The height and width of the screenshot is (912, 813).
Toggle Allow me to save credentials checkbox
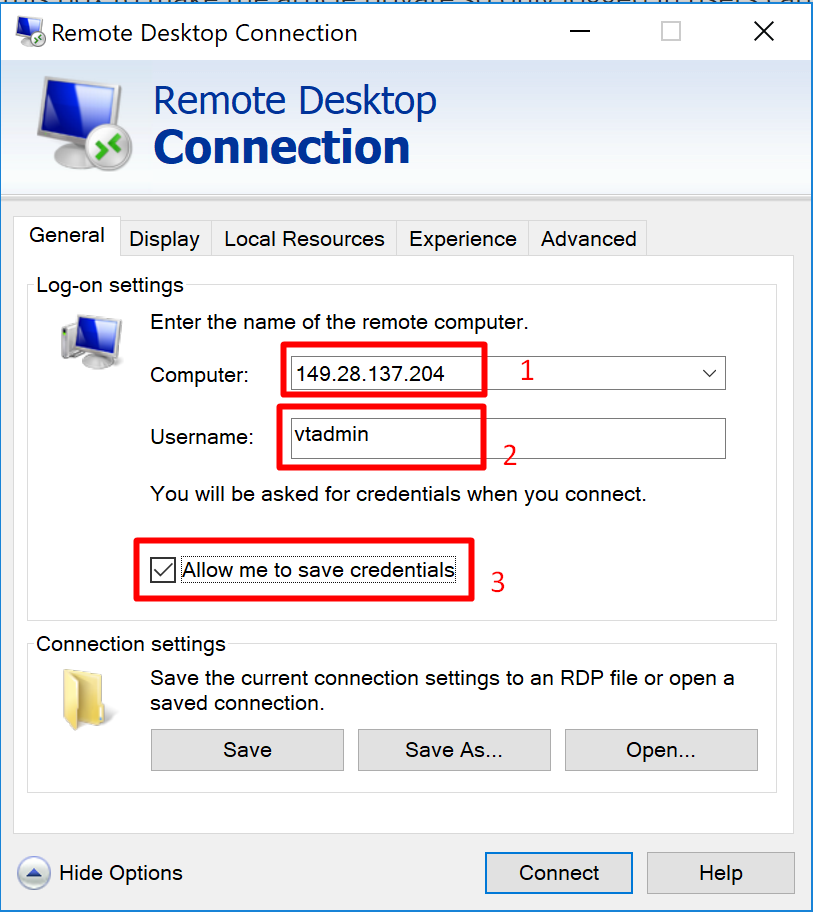coord(163,570)
